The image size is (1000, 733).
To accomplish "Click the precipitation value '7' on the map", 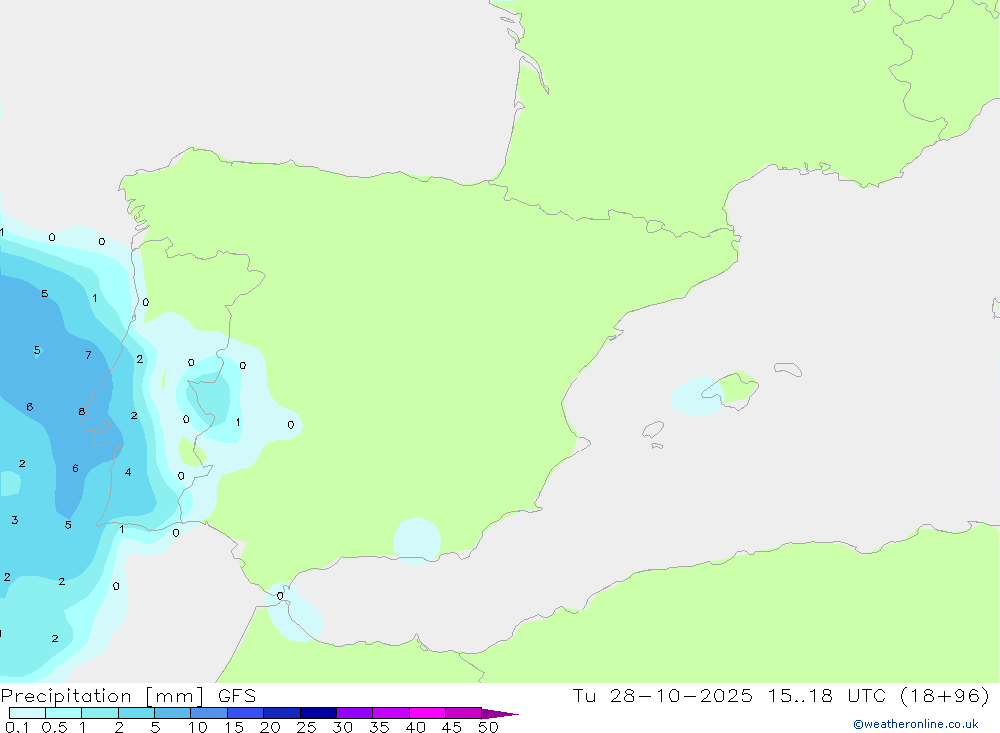I will (x=89, y=355).
